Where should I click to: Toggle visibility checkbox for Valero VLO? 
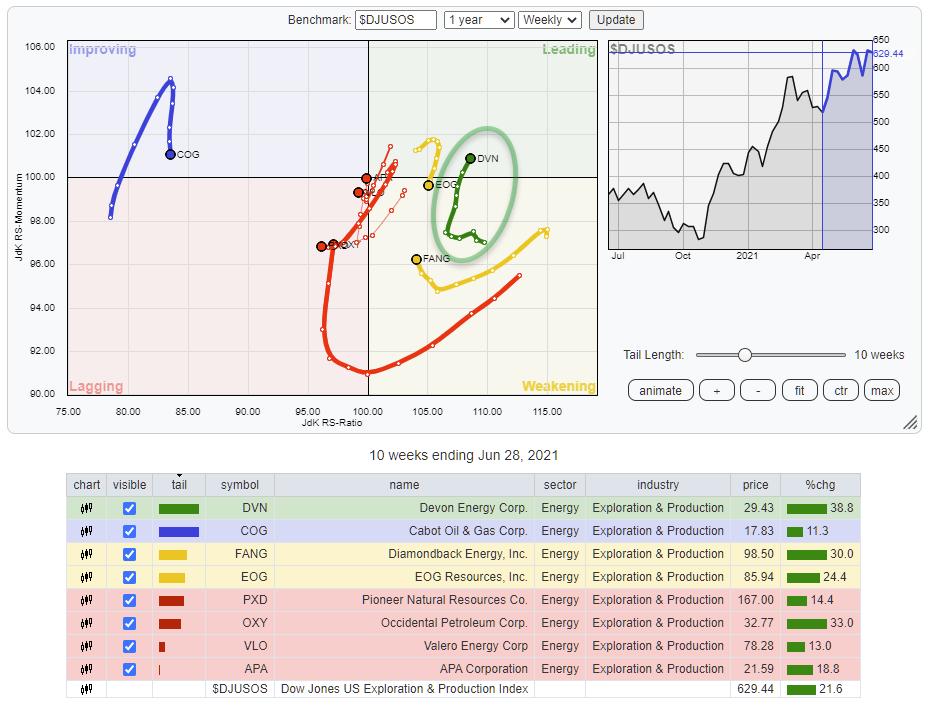point(129,646)
